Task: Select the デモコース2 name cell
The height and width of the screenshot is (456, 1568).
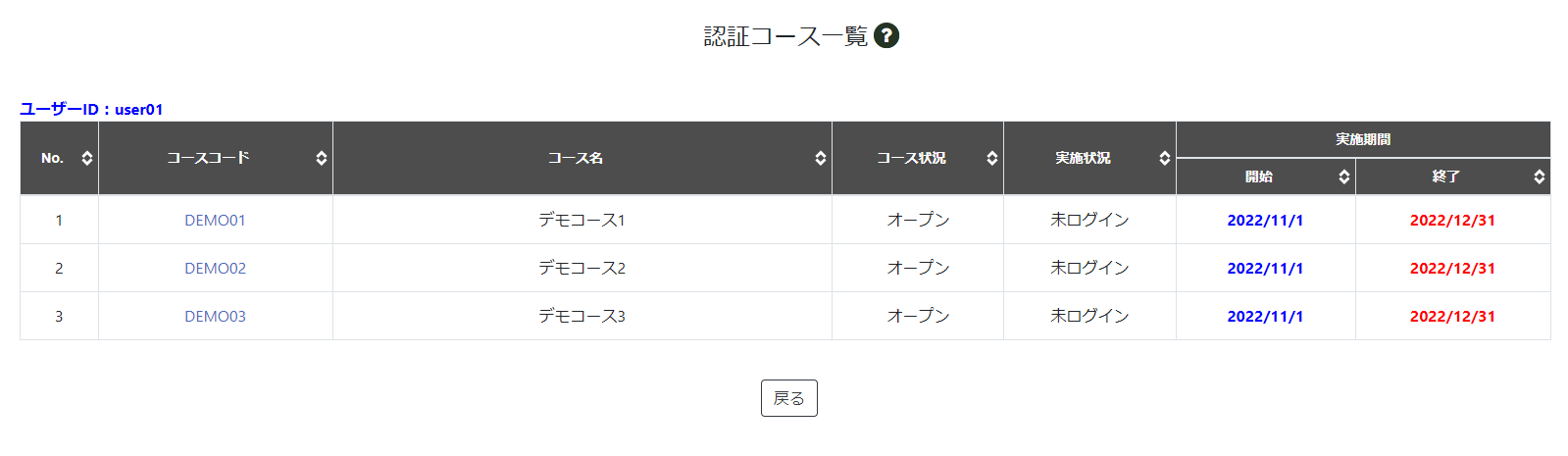Action: coord(582,268)
